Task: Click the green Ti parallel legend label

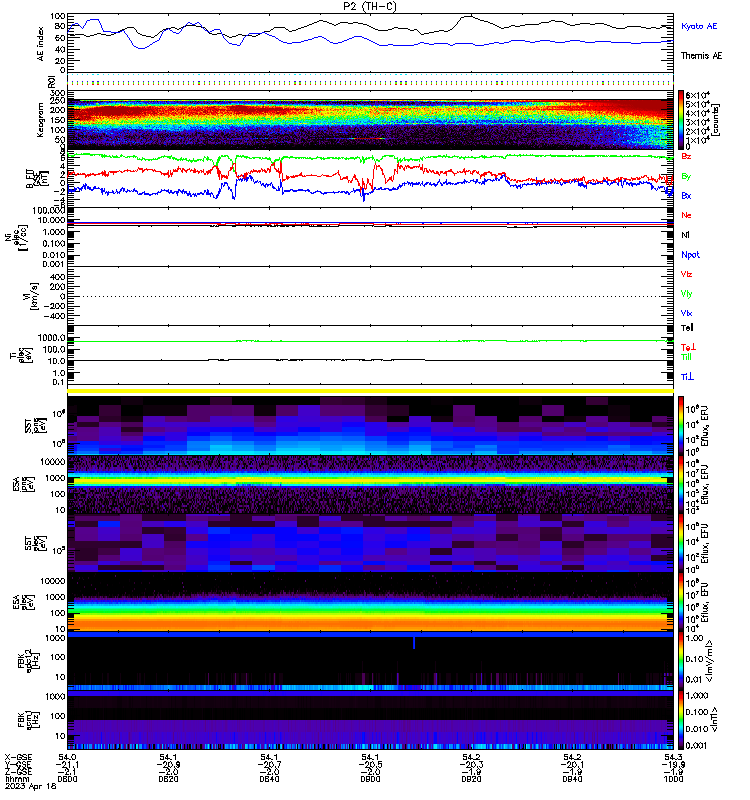Action: pos(686,357)
